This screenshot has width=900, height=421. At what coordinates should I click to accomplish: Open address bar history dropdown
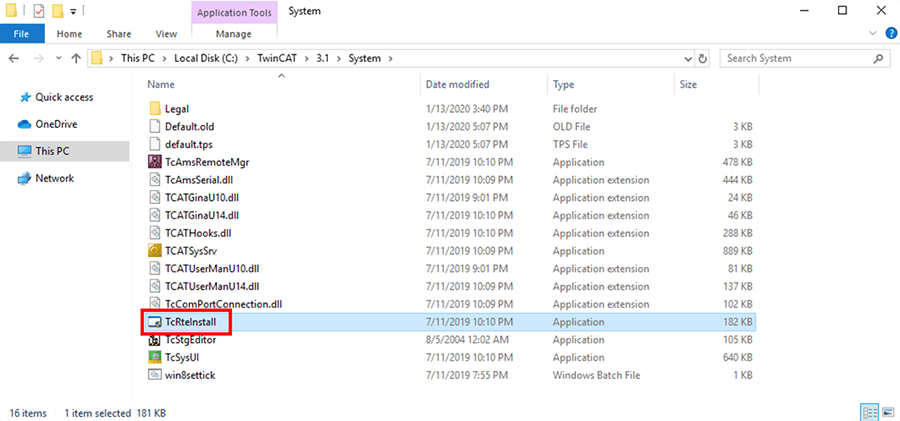688,59
